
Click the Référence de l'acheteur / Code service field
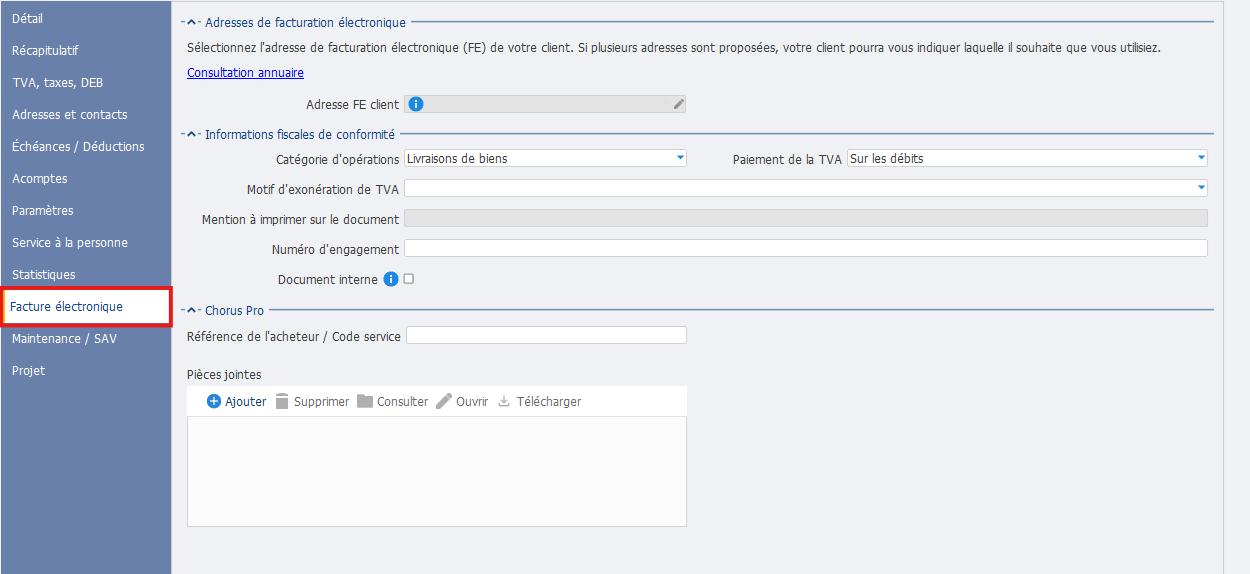(x=546, y=336)
